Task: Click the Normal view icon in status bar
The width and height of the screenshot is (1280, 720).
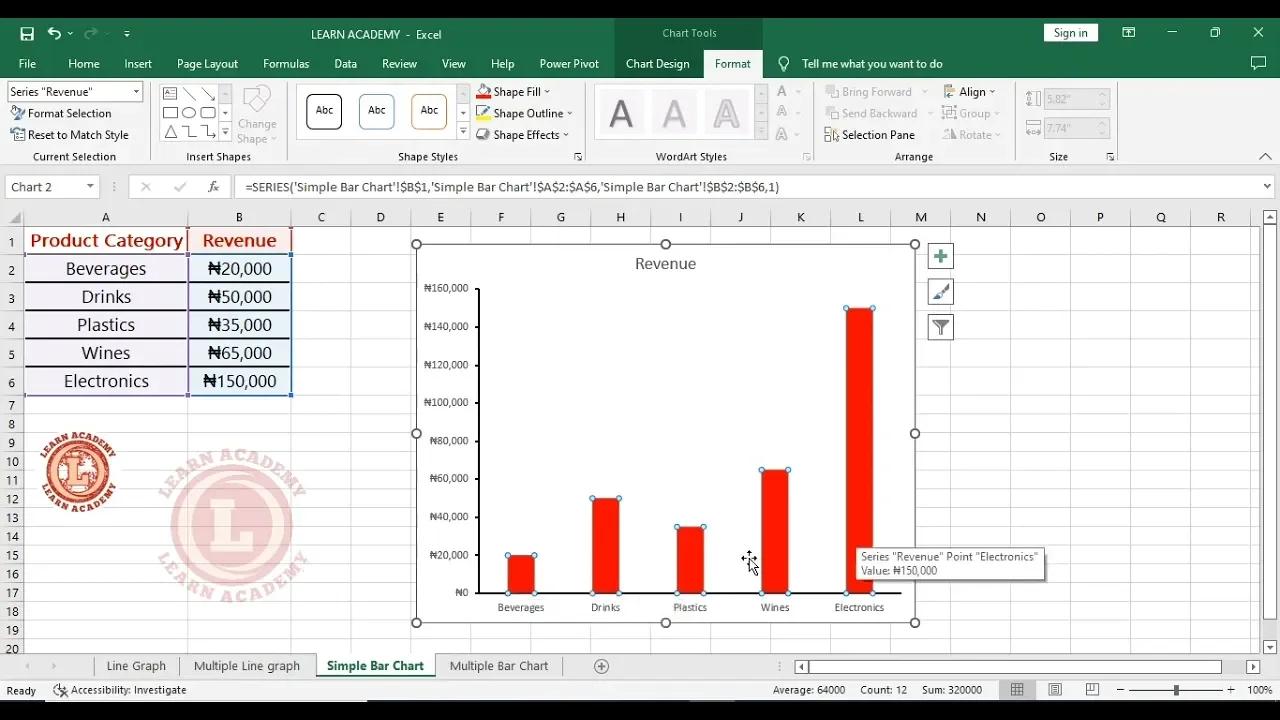Action: click(1017, 689)
